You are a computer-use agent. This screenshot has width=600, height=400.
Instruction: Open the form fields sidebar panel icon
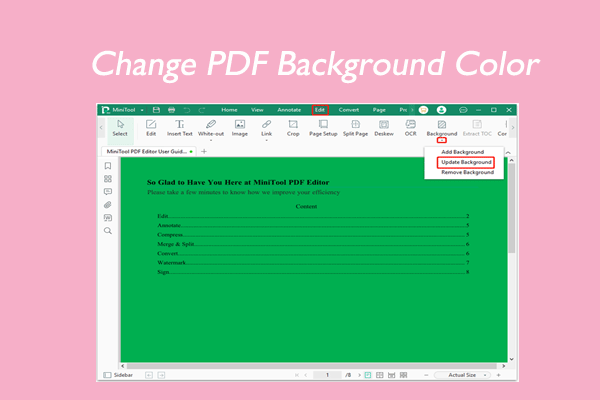click(x=108, y=218)
